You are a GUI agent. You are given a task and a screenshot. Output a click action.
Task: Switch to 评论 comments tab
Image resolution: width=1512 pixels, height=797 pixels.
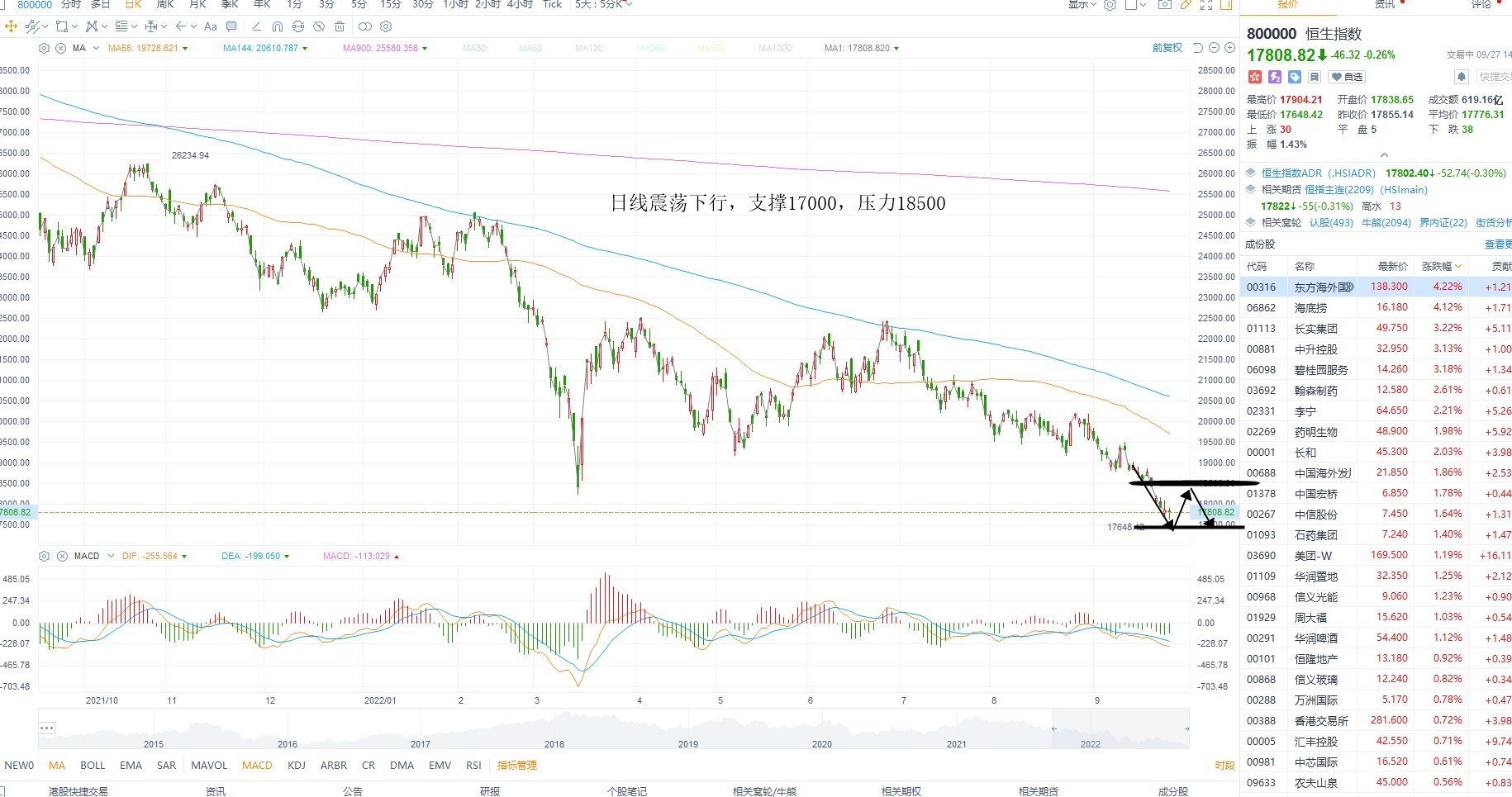coord(1481,4)
